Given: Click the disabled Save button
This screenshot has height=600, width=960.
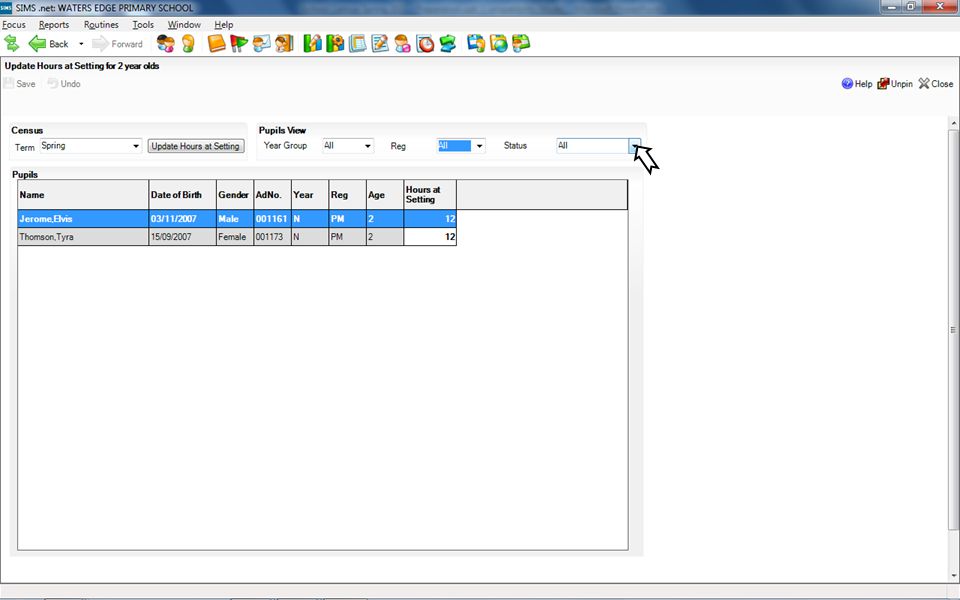Looking at the screenshot, I should pos(20,84).
